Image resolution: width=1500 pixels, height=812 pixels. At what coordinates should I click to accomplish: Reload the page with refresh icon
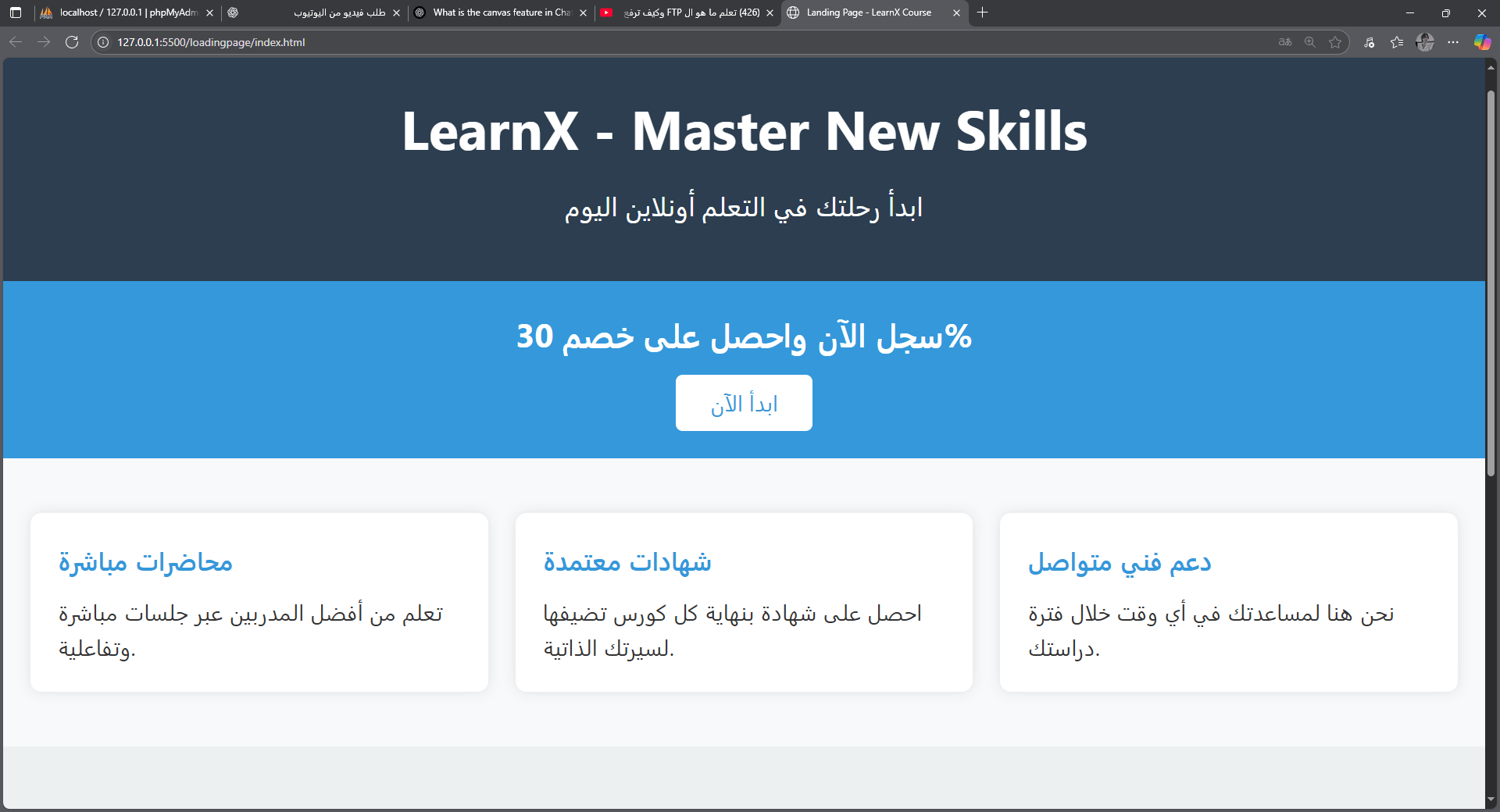[x=72, y=42]
